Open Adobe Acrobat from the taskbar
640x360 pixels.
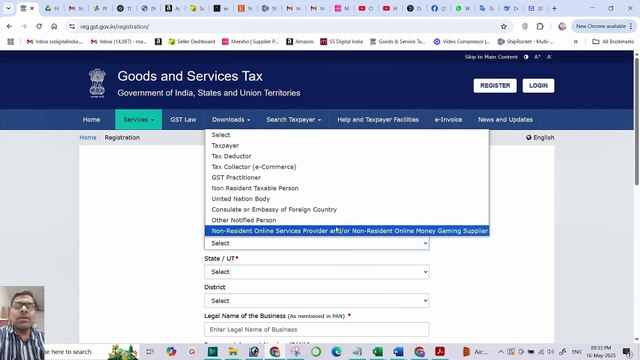click(x=440, y=351)
